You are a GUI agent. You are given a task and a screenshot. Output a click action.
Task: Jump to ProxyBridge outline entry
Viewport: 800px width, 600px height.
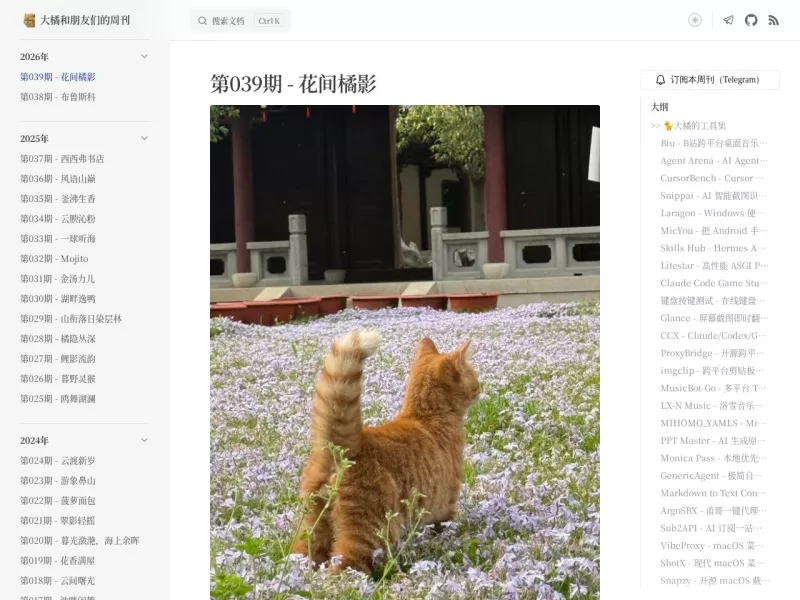tap(712, 353)
